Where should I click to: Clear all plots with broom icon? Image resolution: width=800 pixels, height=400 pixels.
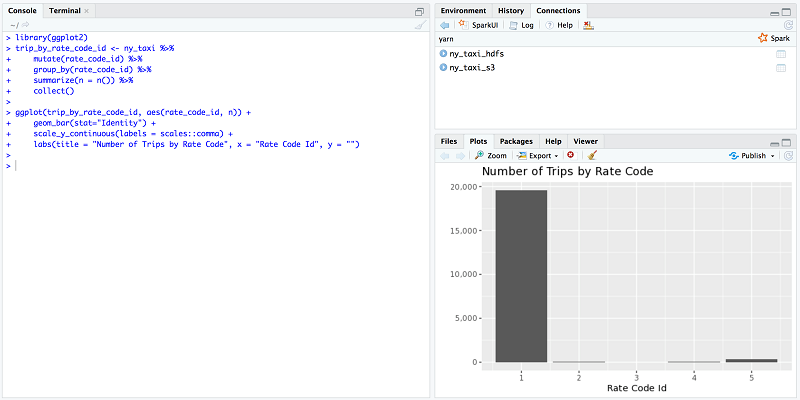coord(591,156)
